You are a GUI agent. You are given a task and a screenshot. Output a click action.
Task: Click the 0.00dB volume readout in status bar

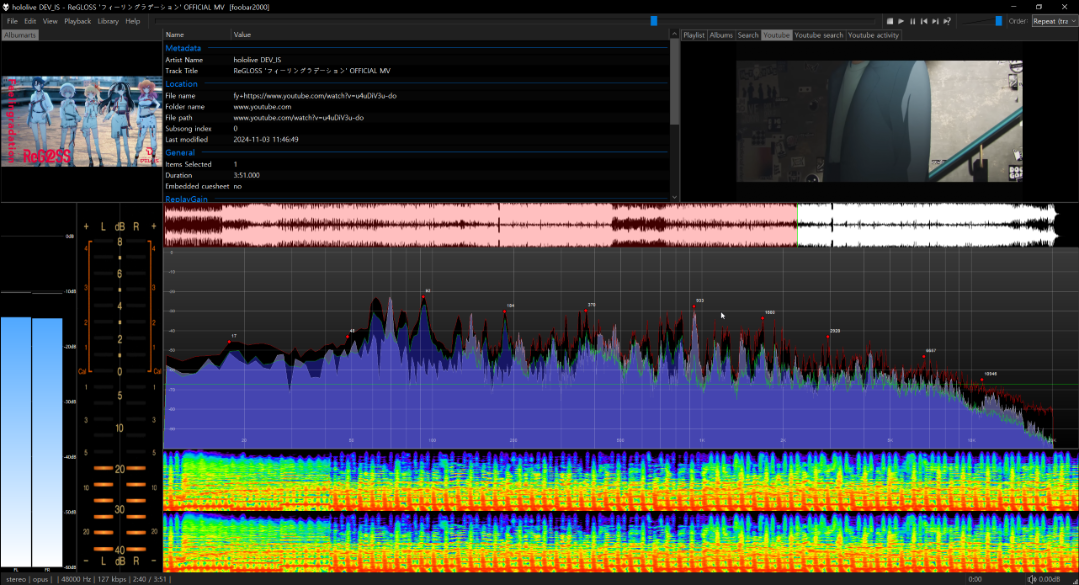(x=1049, y=579)
